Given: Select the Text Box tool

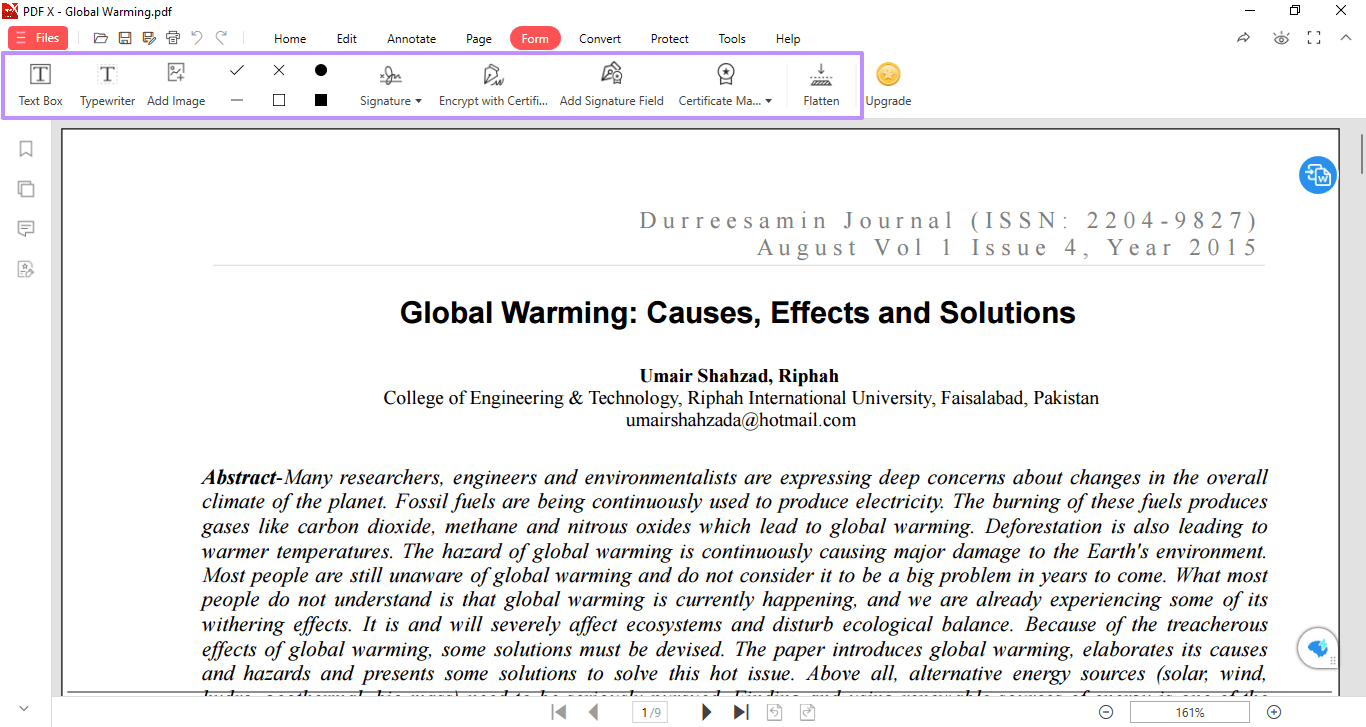Looking at the screenshot, I should click(40, 84).
